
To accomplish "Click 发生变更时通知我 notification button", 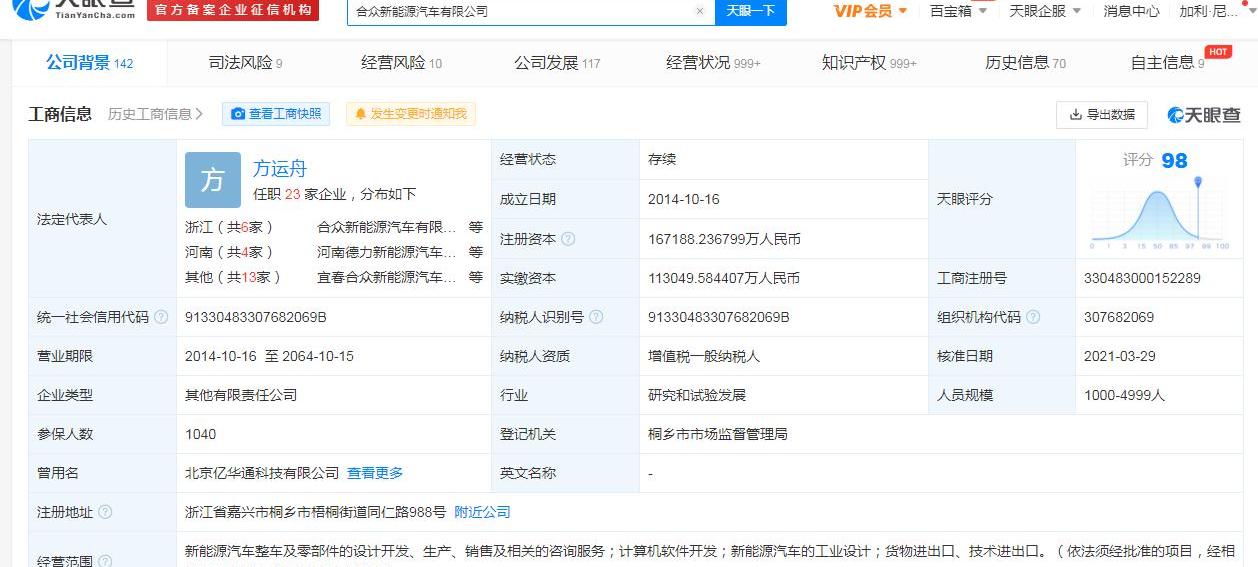I will pos(411,114).
